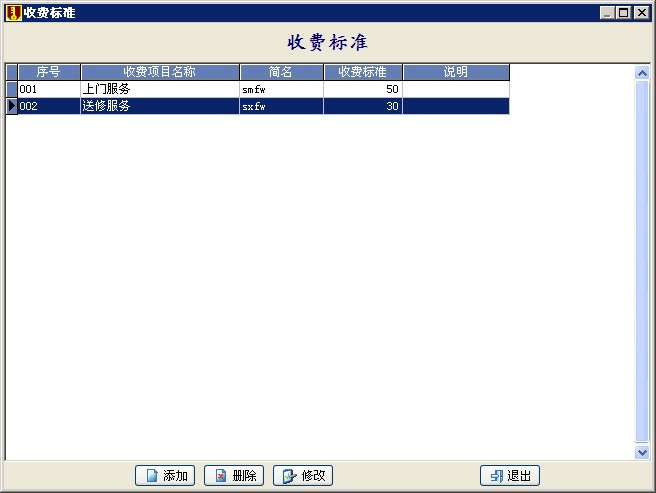Image resolution: width=656 pixels, height=493 pixels.
Task: Maximize the 收费标准 window
Action: 624,13
